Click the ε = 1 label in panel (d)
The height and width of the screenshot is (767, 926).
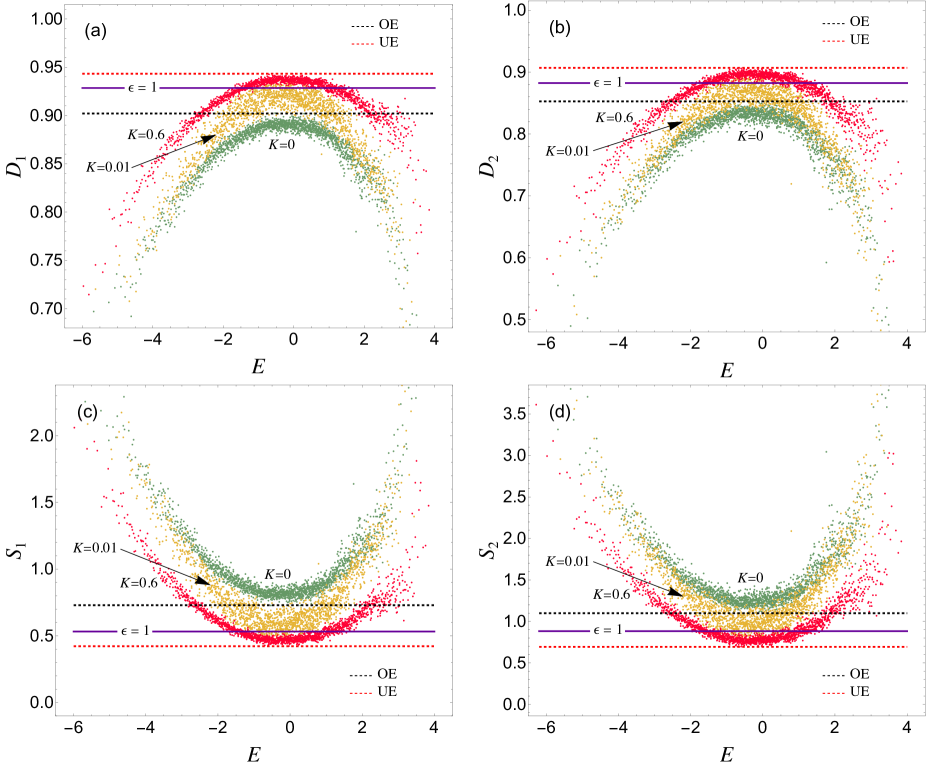608,631
